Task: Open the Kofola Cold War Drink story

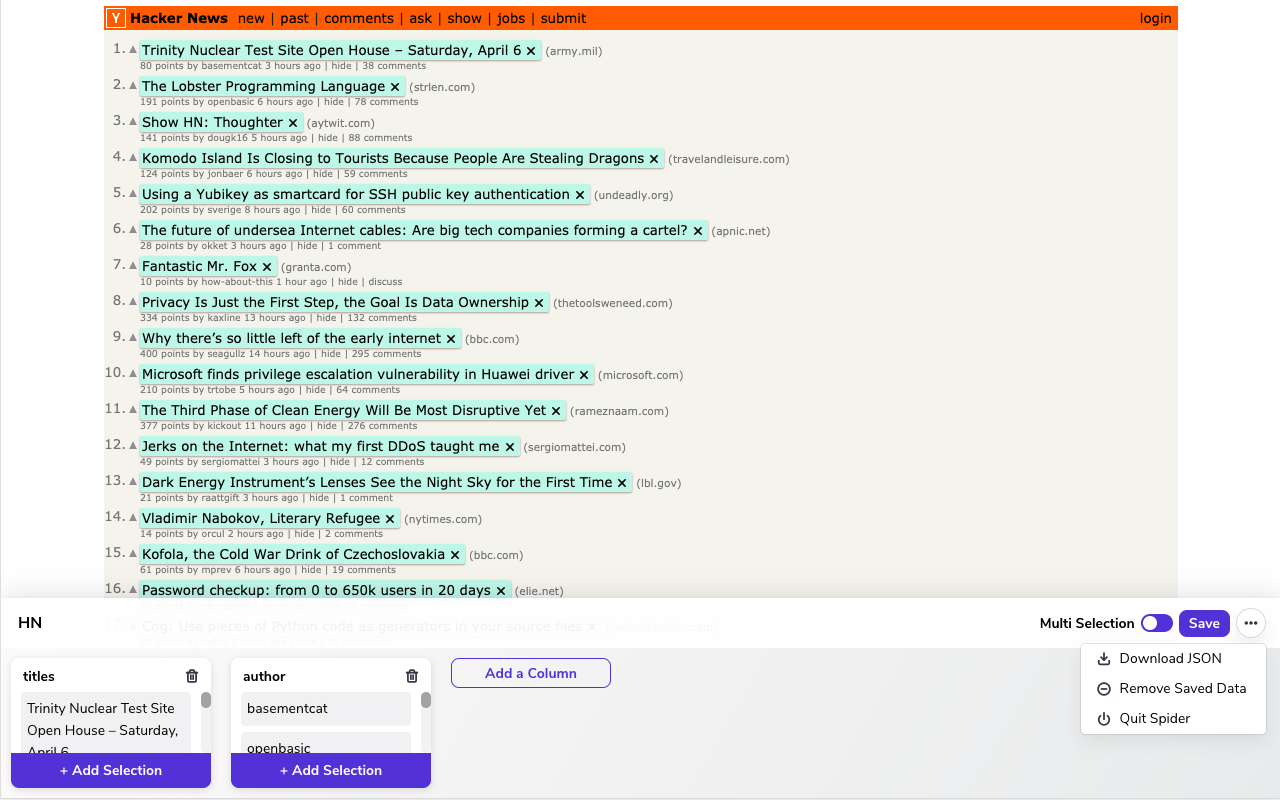Action: [x=293, y=554]
